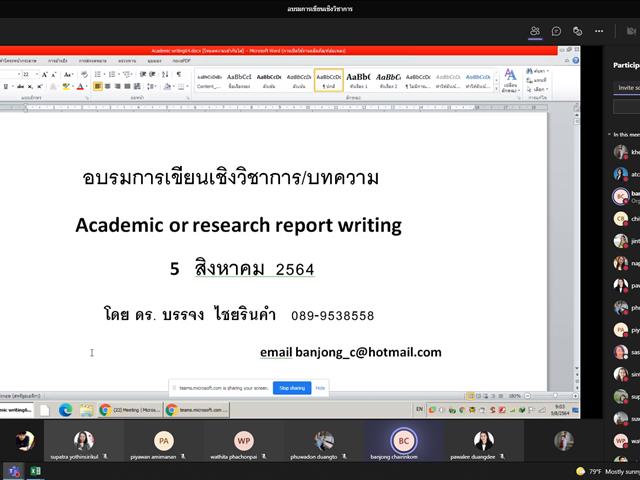Image resolution: width=640 pixels, height=480 pixels.
Task: Click the Teams icon in the bottom taskbar
Action: coord(13,471)
